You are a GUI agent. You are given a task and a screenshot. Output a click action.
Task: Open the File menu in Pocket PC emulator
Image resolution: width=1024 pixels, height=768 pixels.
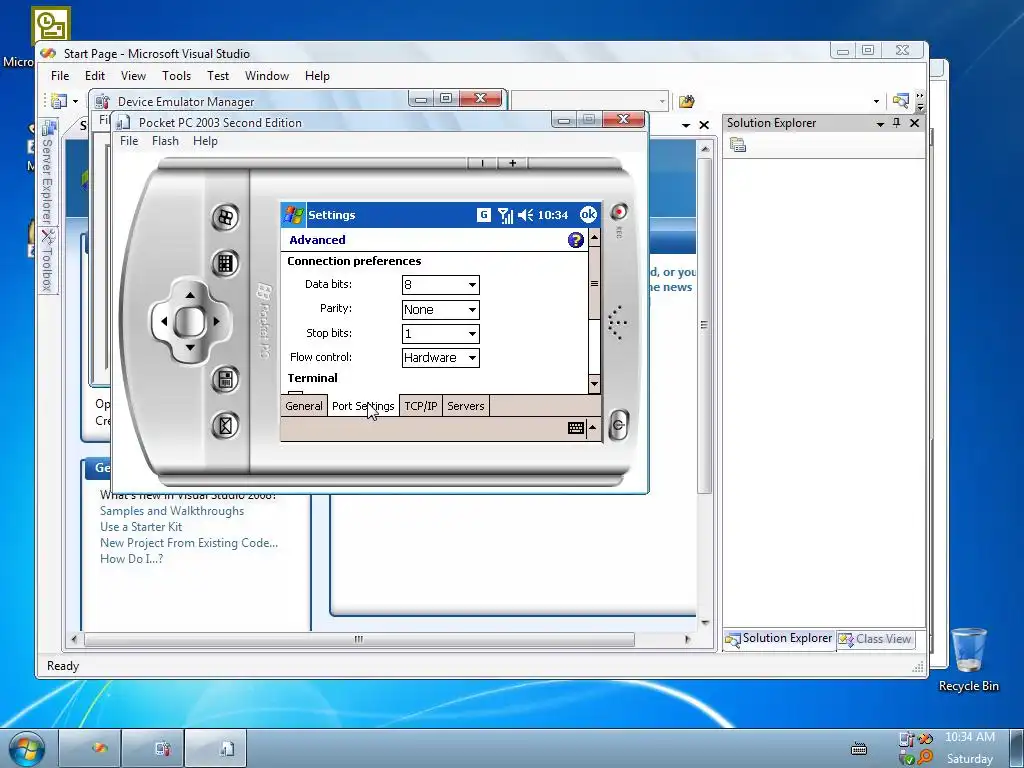129,141
